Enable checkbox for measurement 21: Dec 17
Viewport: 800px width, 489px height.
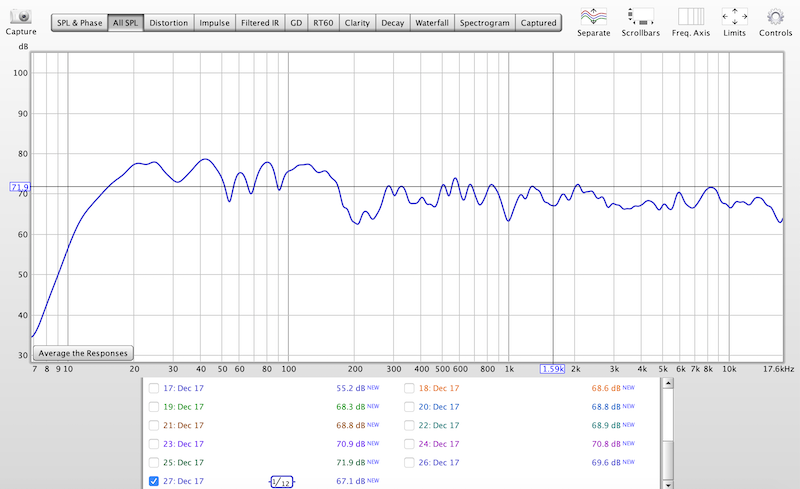click(x=154, y=425)
